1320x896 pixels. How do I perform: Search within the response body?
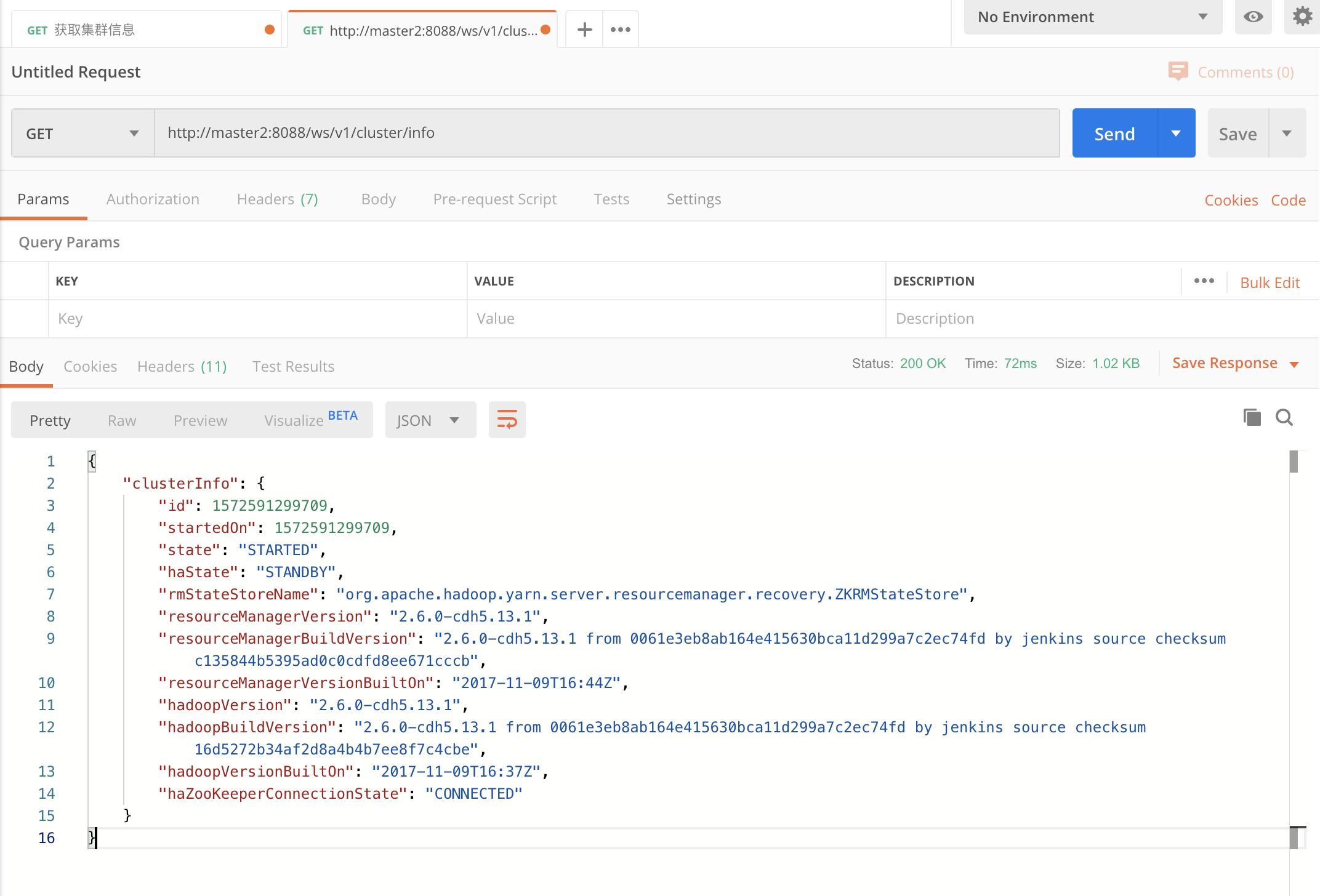pyautogui.click(x=1284, y=418)
